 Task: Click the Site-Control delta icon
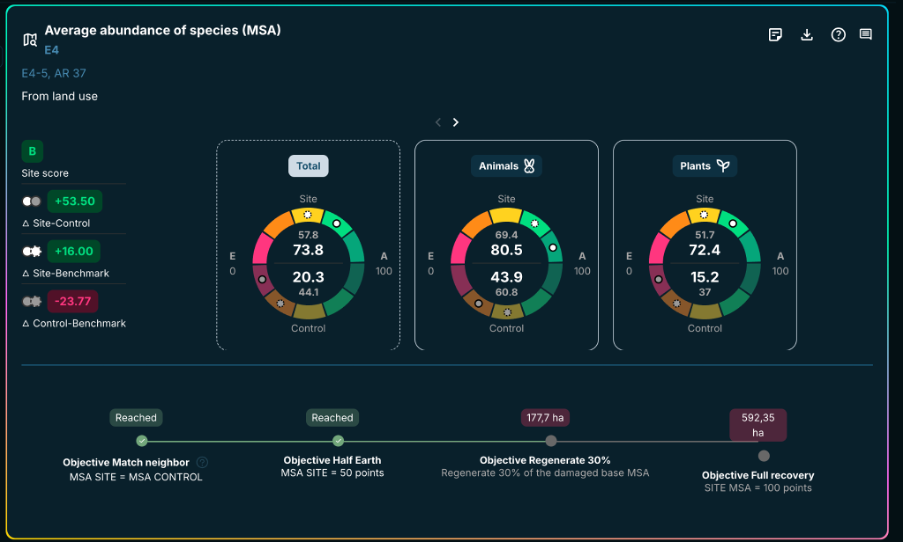[x=32, y=201]
